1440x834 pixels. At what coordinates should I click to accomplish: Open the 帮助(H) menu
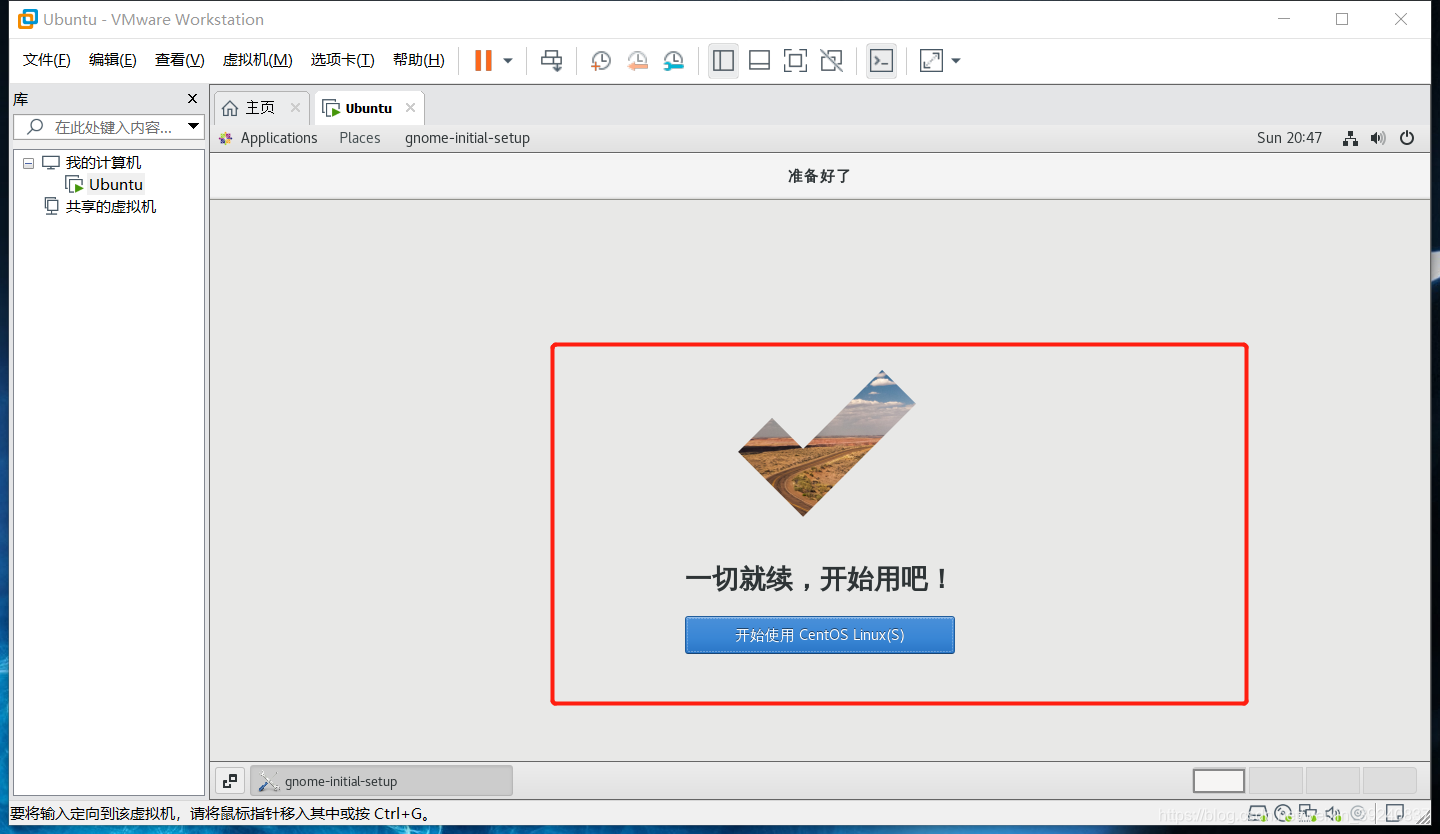[x=419, y=60]
